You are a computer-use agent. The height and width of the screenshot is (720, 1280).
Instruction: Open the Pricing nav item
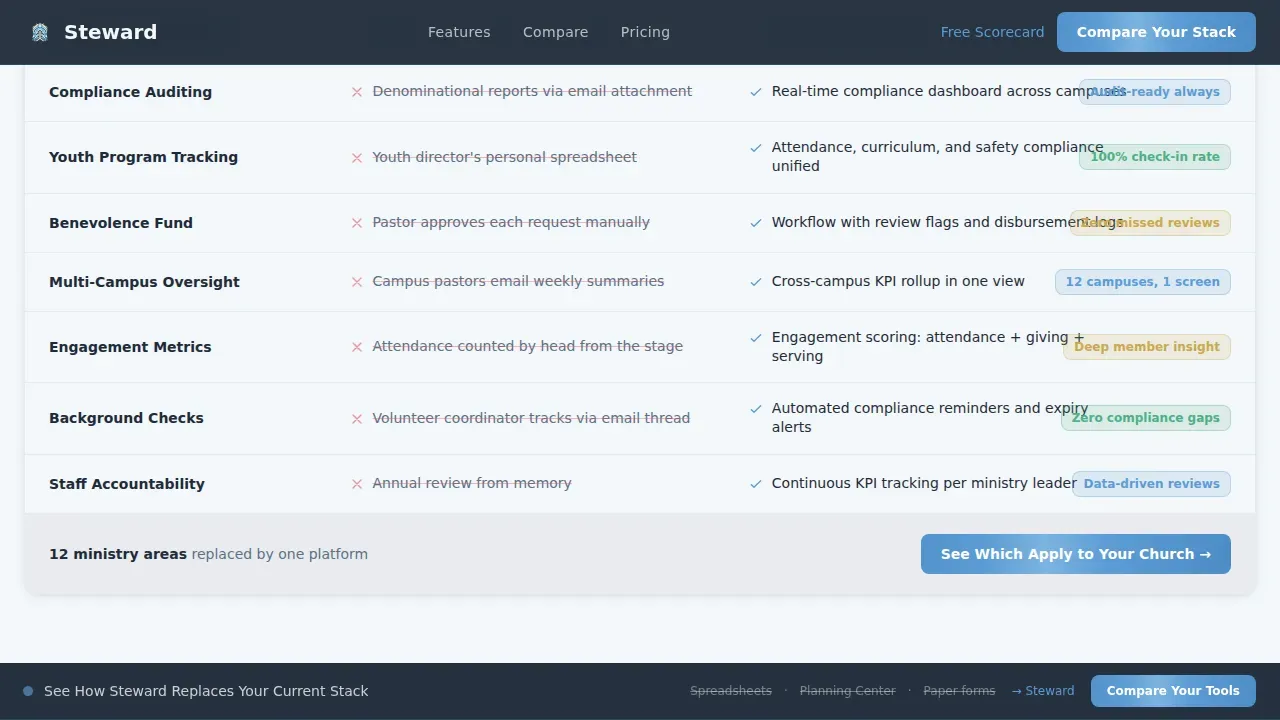pyautogui.click(x=645, y=32)
